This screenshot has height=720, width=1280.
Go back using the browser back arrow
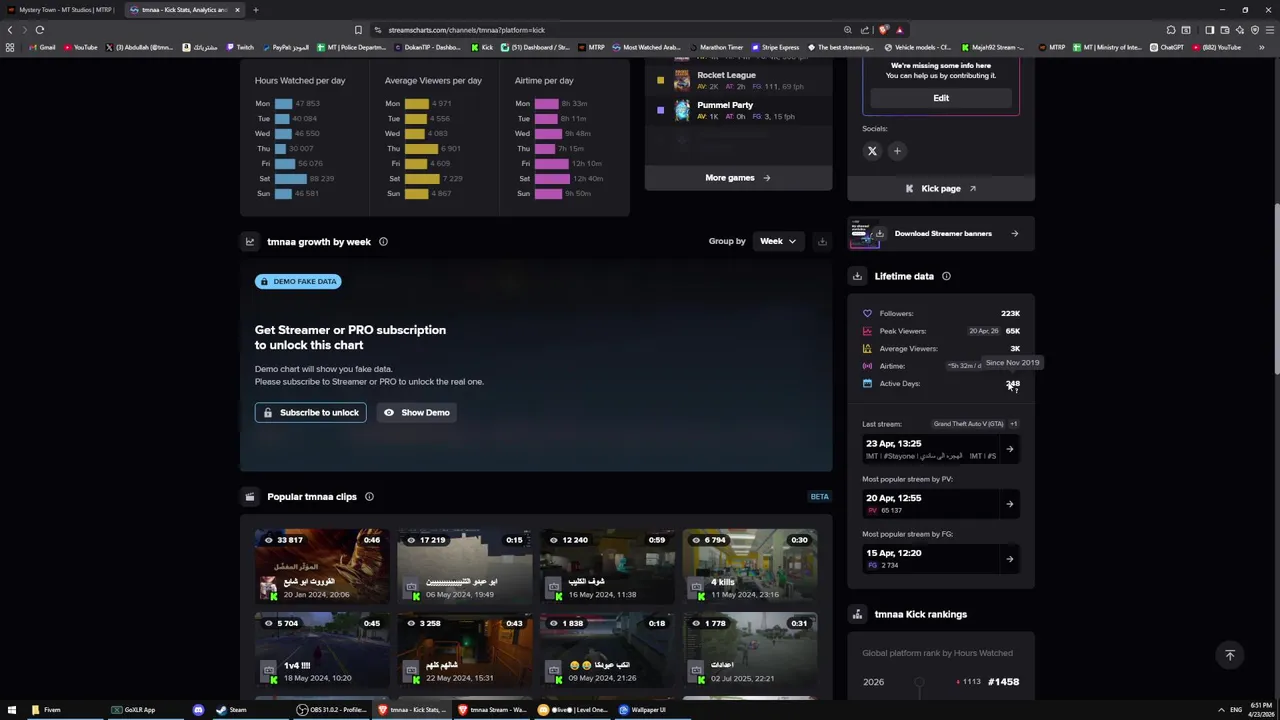tap(10, 29)
